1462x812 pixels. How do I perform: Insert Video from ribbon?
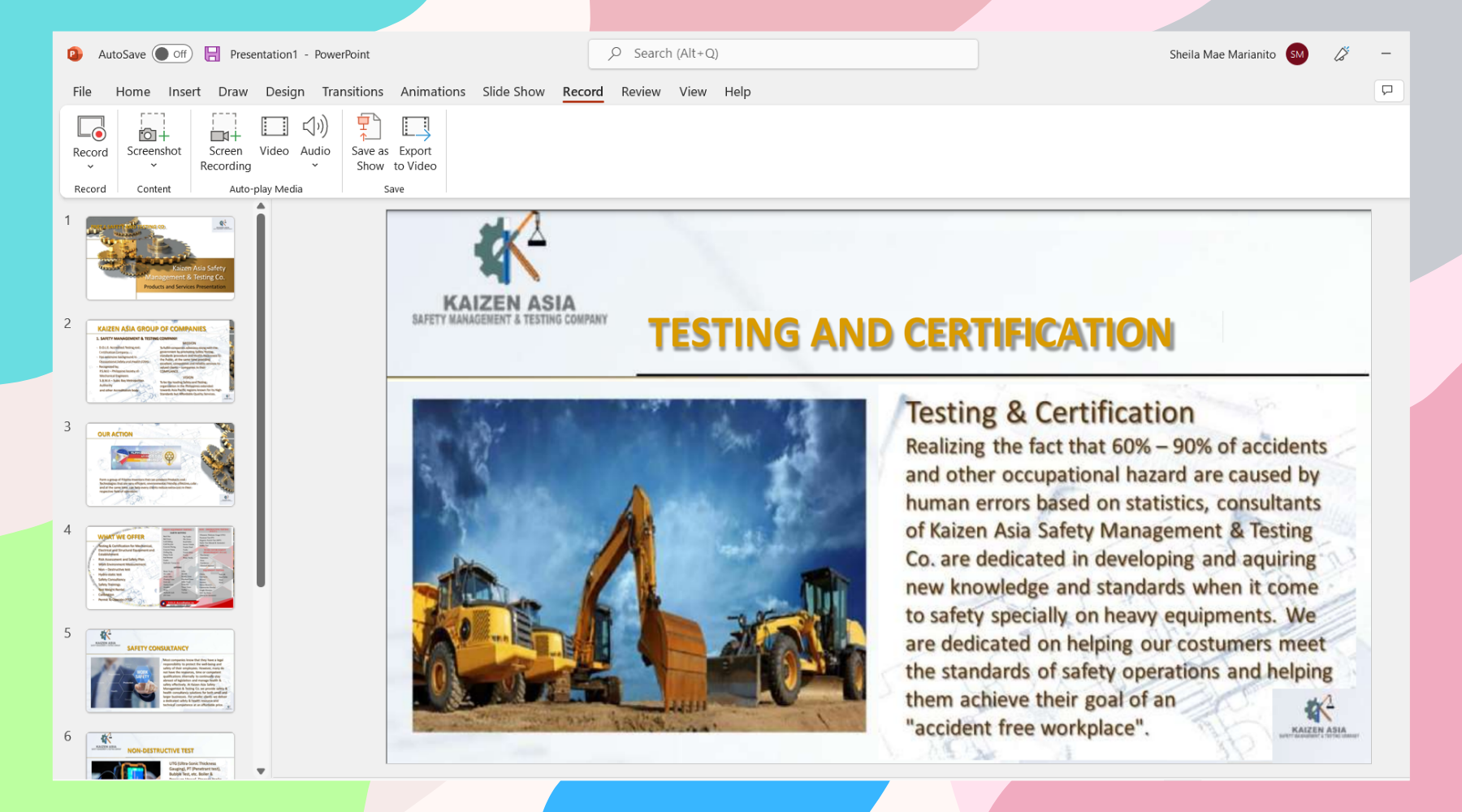click(x=274, y=136)
